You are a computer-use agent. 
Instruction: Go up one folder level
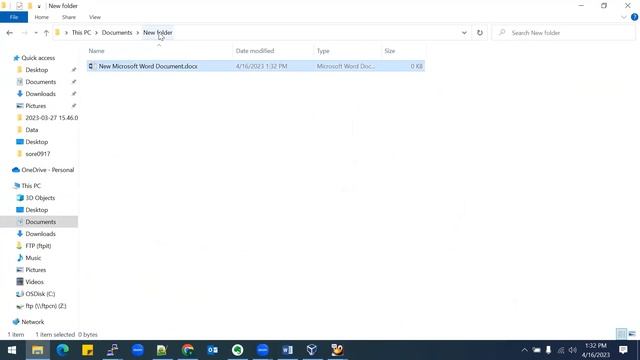(46, 33)
